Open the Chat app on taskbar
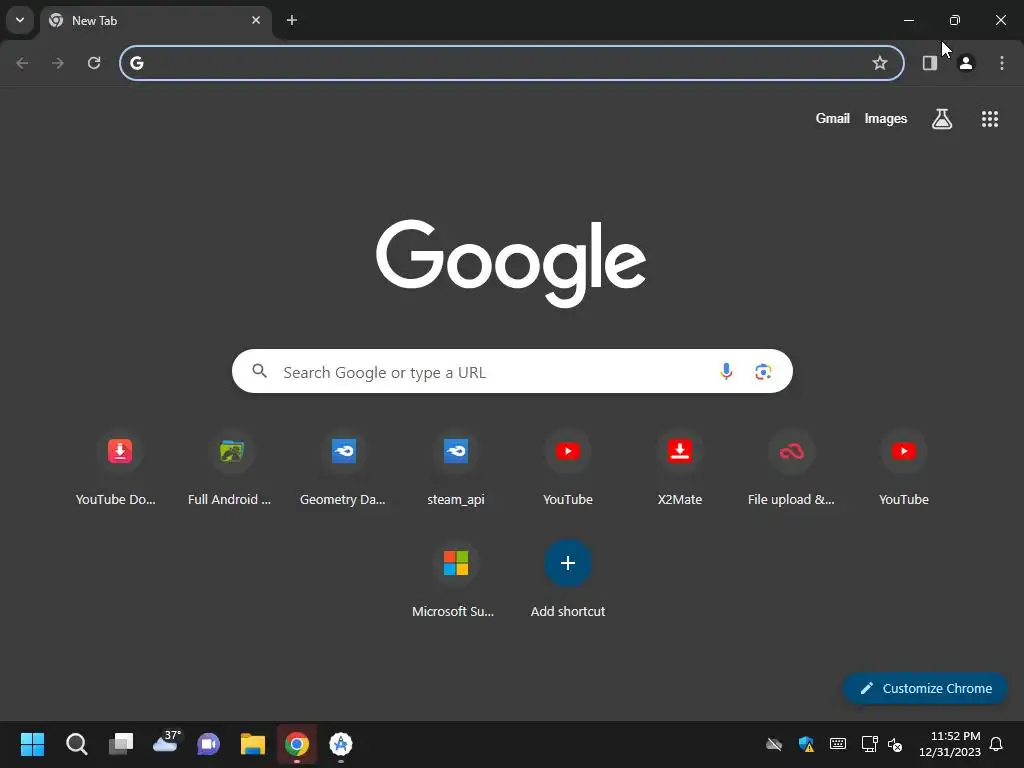 pyautogui.click(x=208, y=744)
